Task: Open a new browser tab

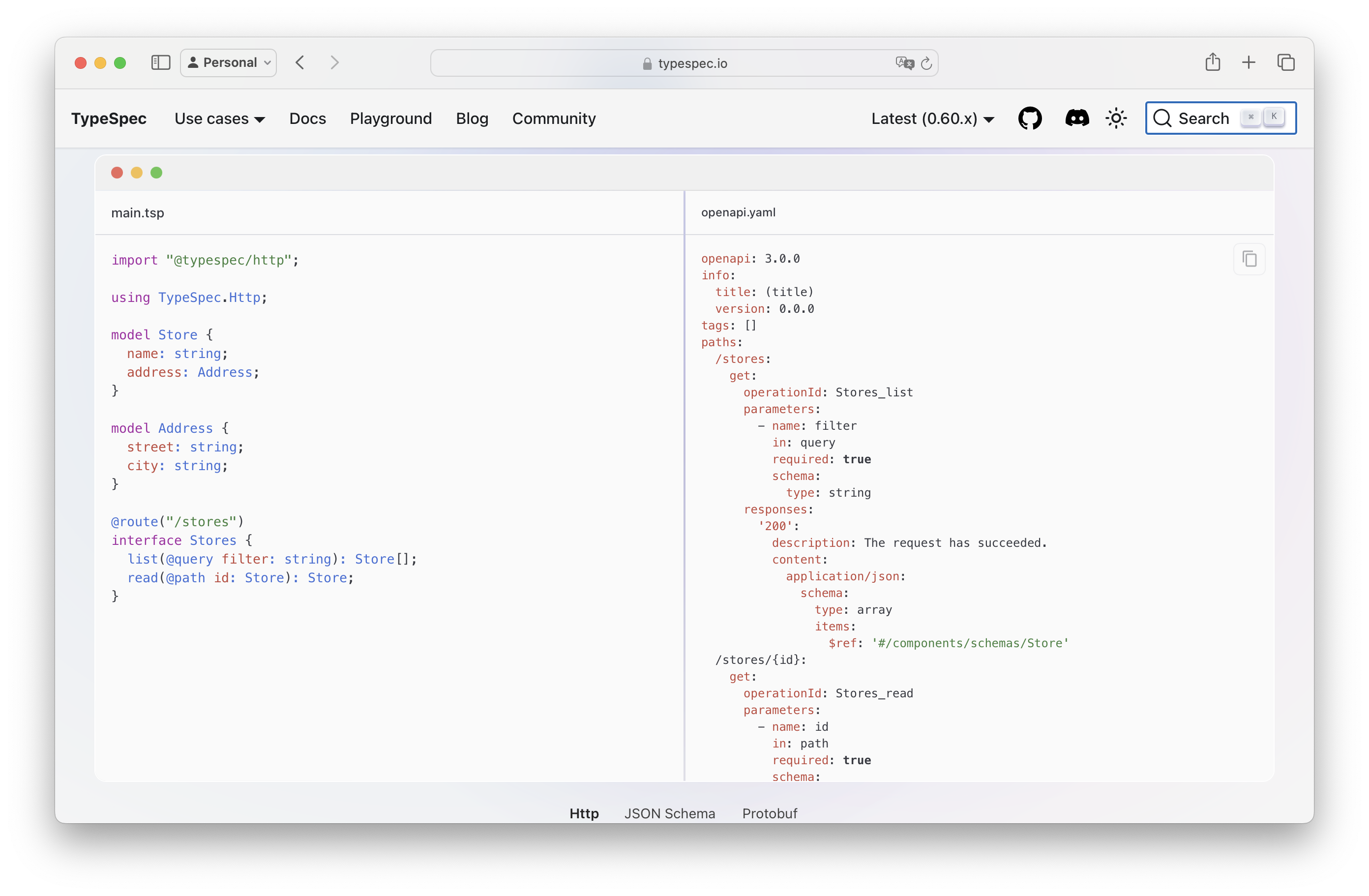Action: pos(1249,62)
